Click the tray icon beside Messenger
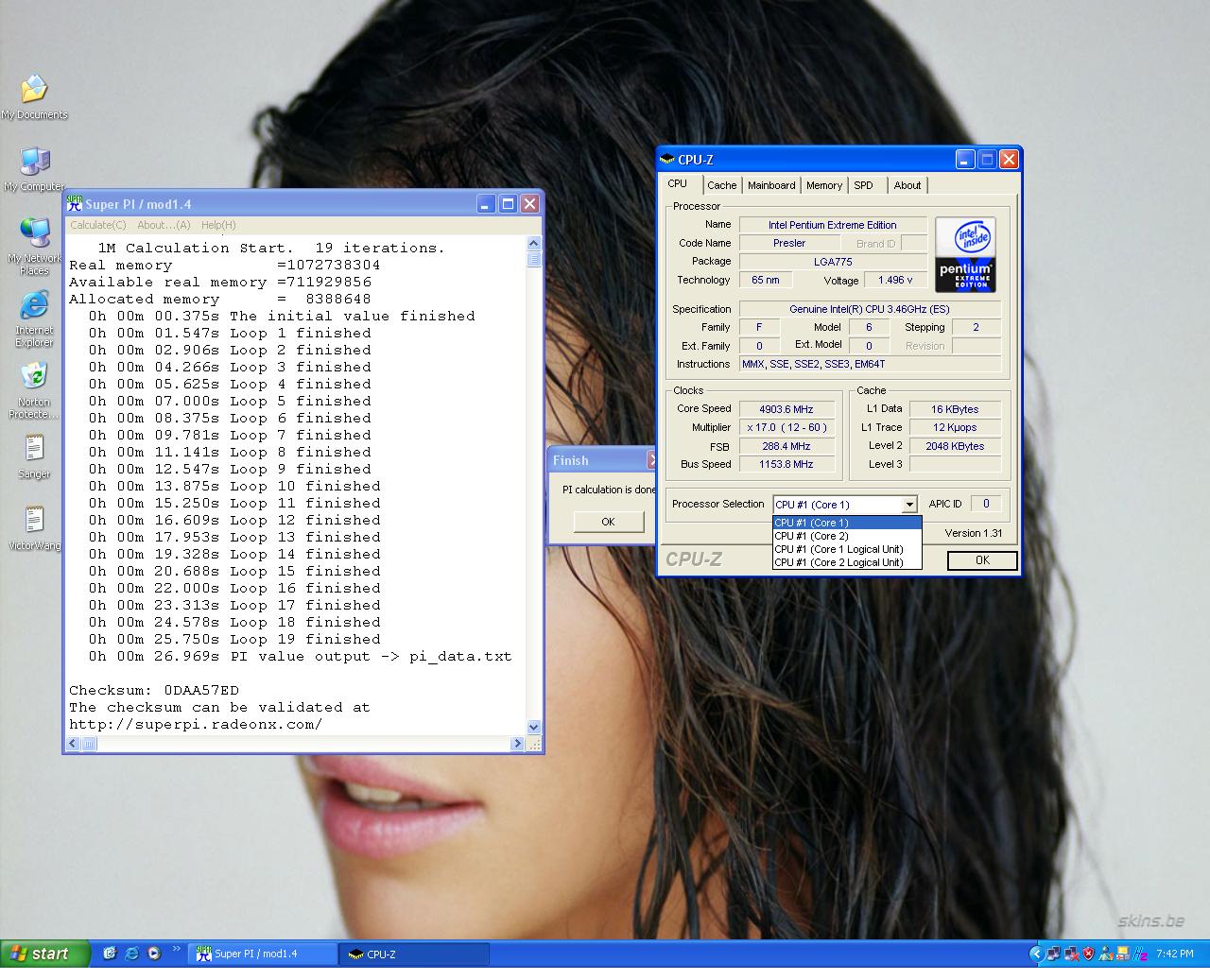 click(x=1123, y=954)
